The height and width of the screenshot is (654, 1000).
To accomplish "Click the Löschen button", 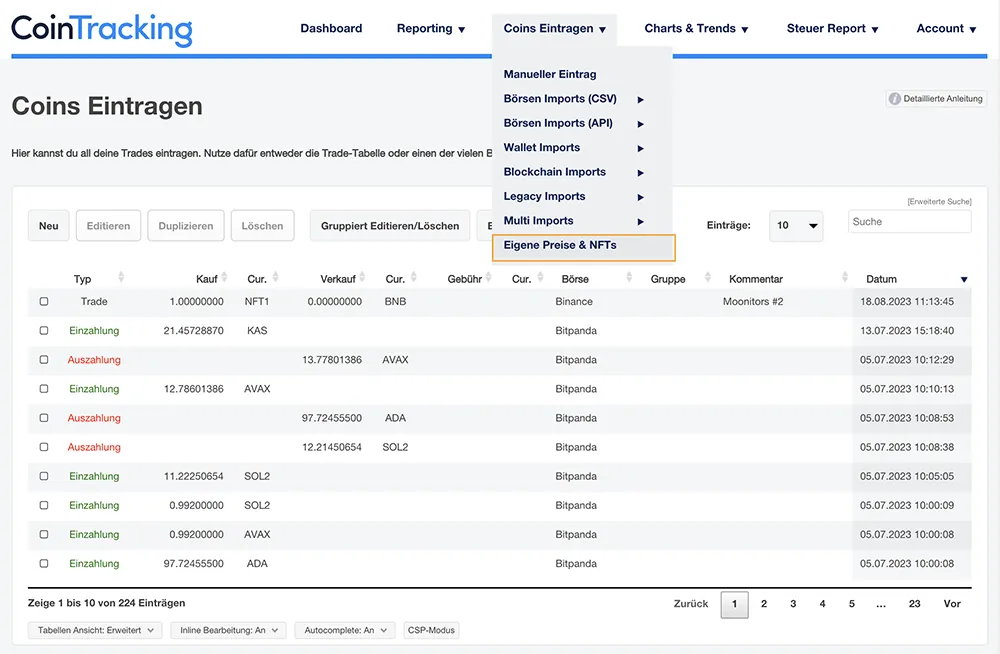I will click(x=262, y=226).
